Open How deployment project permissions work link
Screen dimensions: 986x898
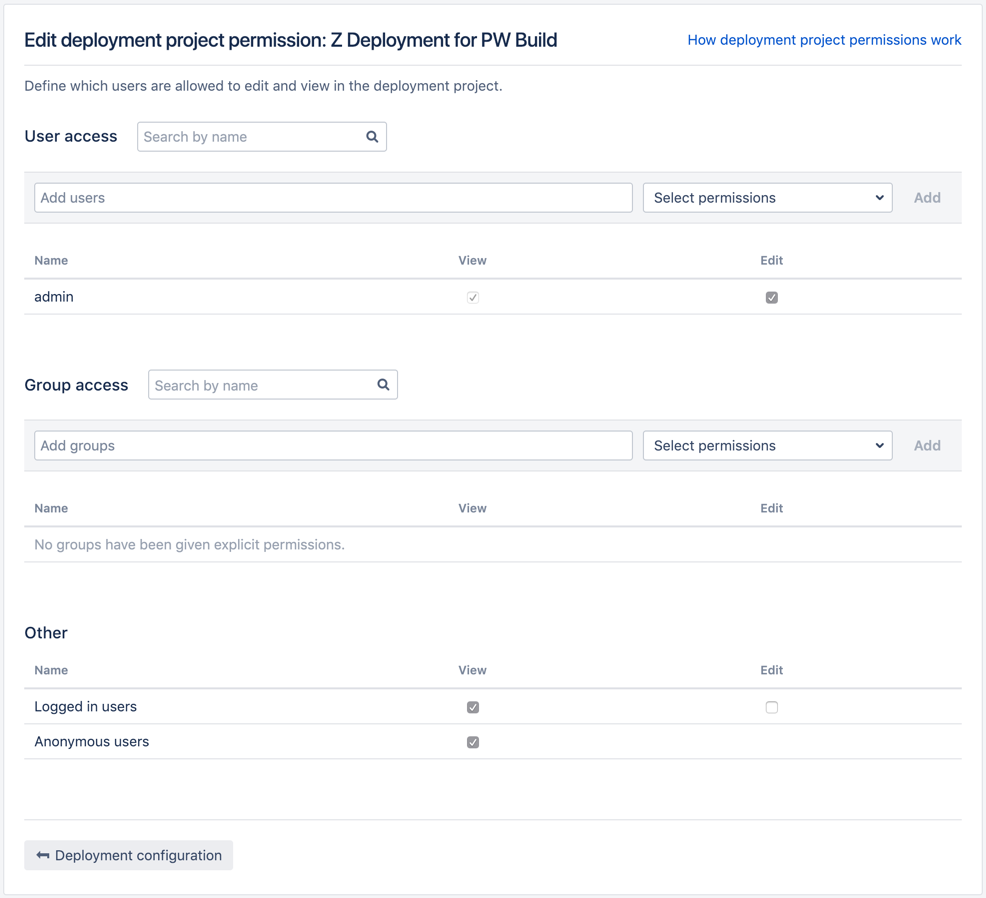[x=824, y=40]
